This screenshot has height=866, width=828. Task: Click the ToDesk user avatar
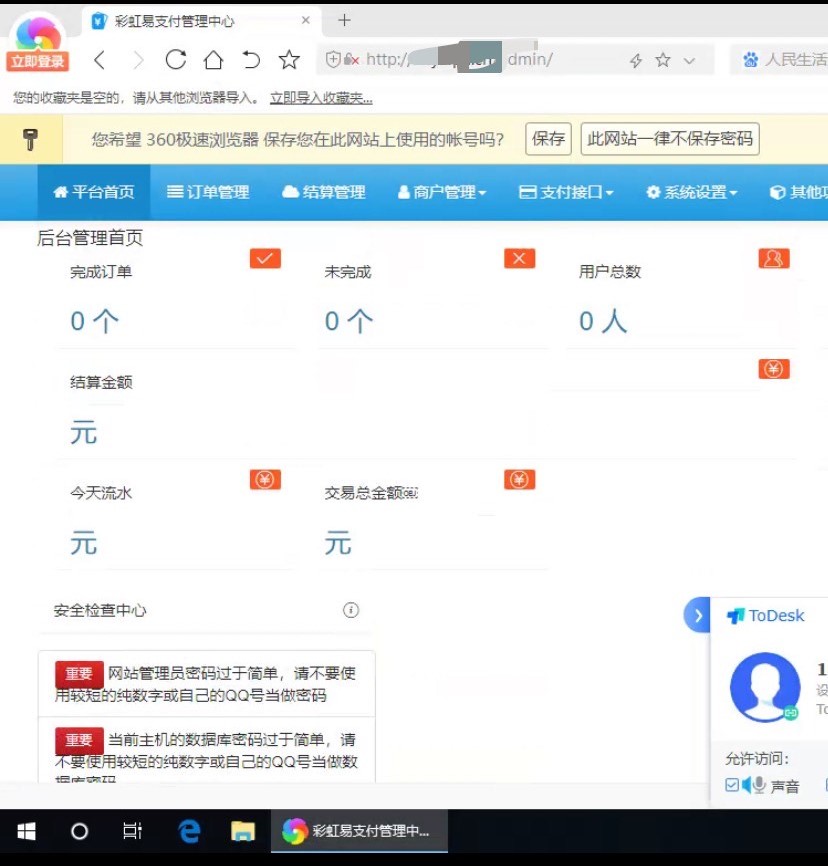click(x=764, y=687)
